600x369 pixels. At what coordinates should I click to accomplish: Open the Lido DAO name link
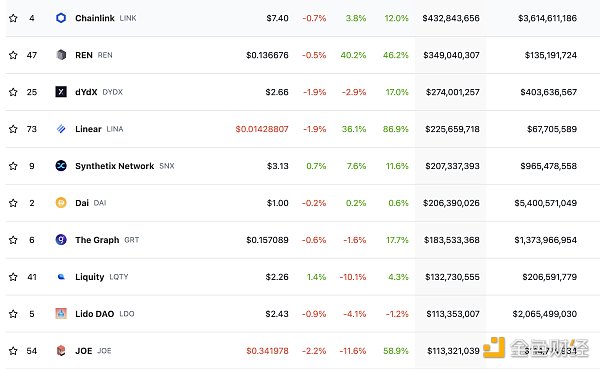pyautogui.click(x=95, y=314)
